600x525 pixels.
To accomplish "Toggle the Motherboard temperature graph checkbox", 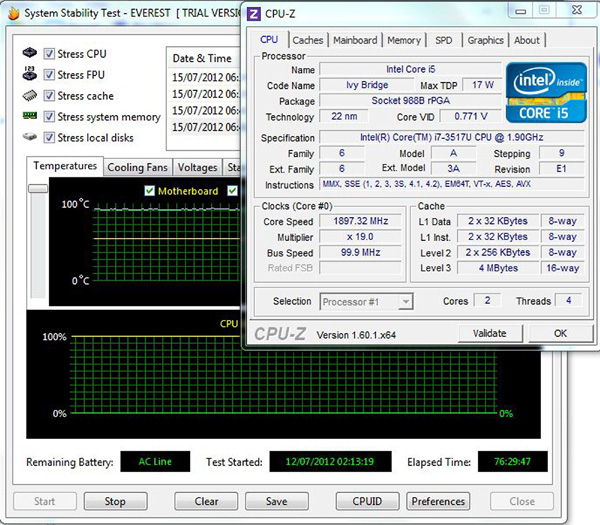I will pyautogui.click(x=149, y=191).
